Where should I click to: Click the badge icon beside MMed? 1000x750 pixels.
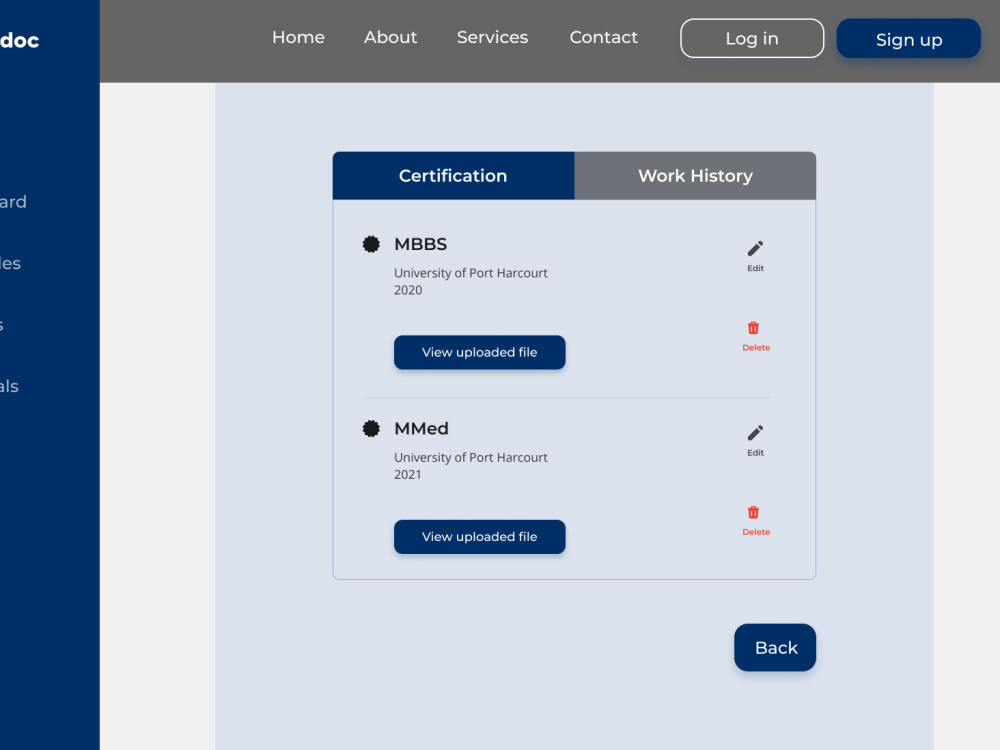point(371,429)
